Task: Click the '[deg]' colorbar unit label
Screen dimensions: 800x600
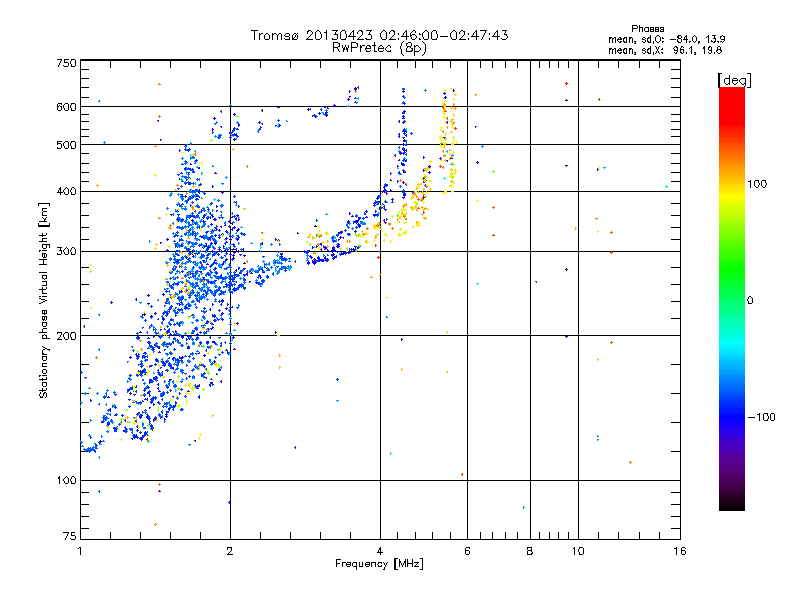Action: (734, 80)
